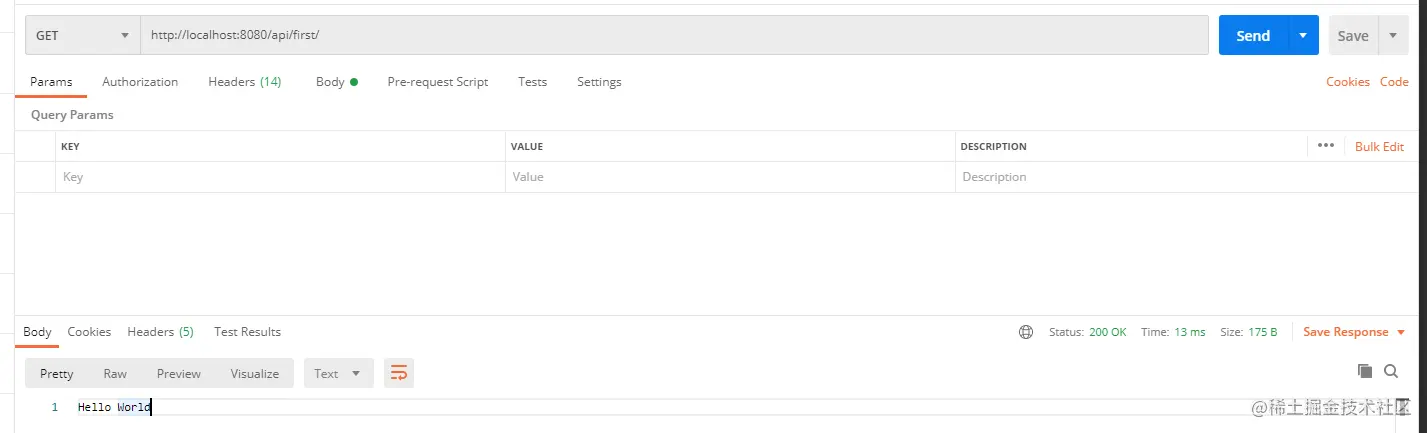
Task: Click the network globe icon
Action: click(x=1025, y=332)
